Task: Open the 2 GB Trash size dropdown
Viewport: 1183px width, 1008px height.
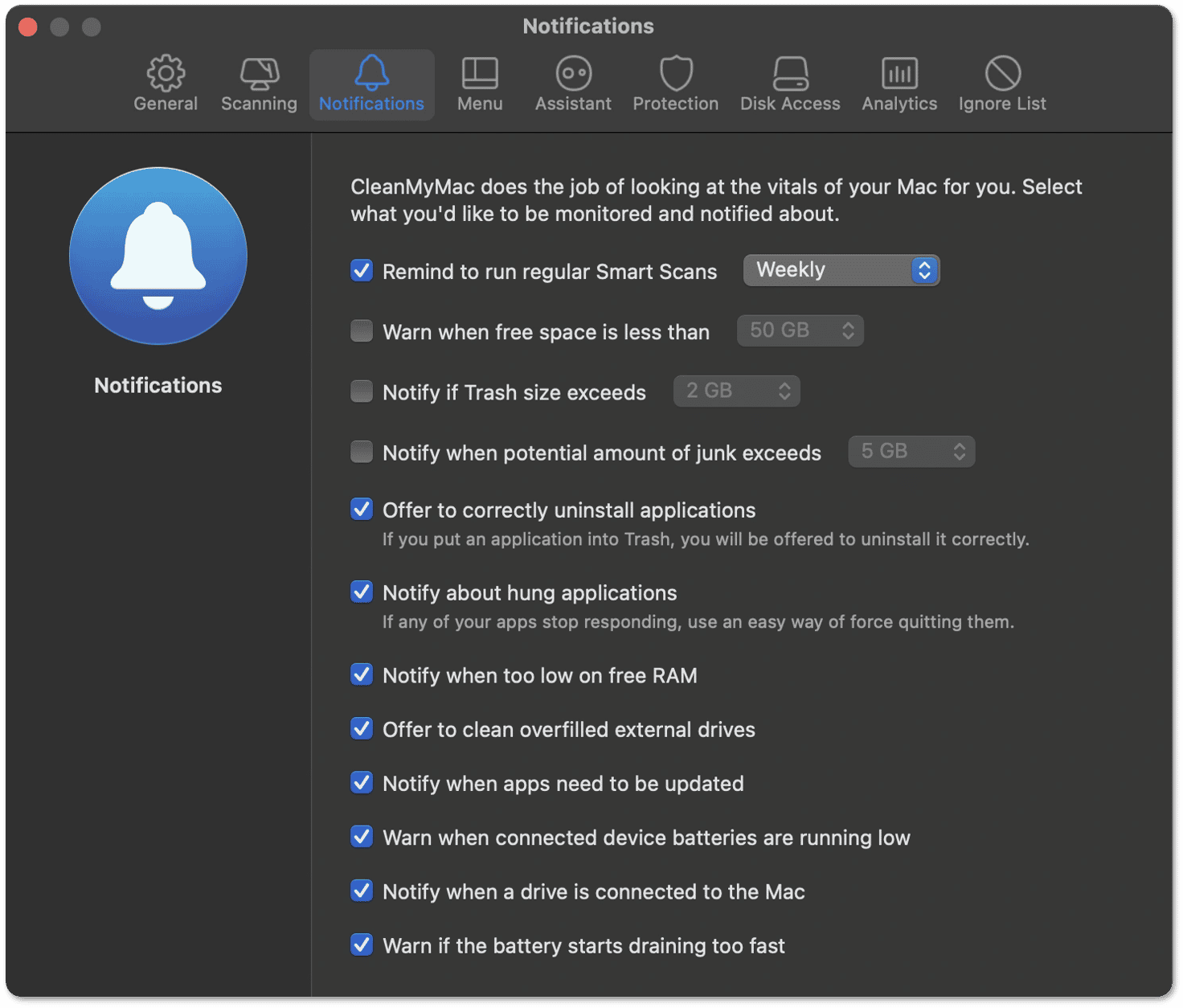Action: pos(737,391)
